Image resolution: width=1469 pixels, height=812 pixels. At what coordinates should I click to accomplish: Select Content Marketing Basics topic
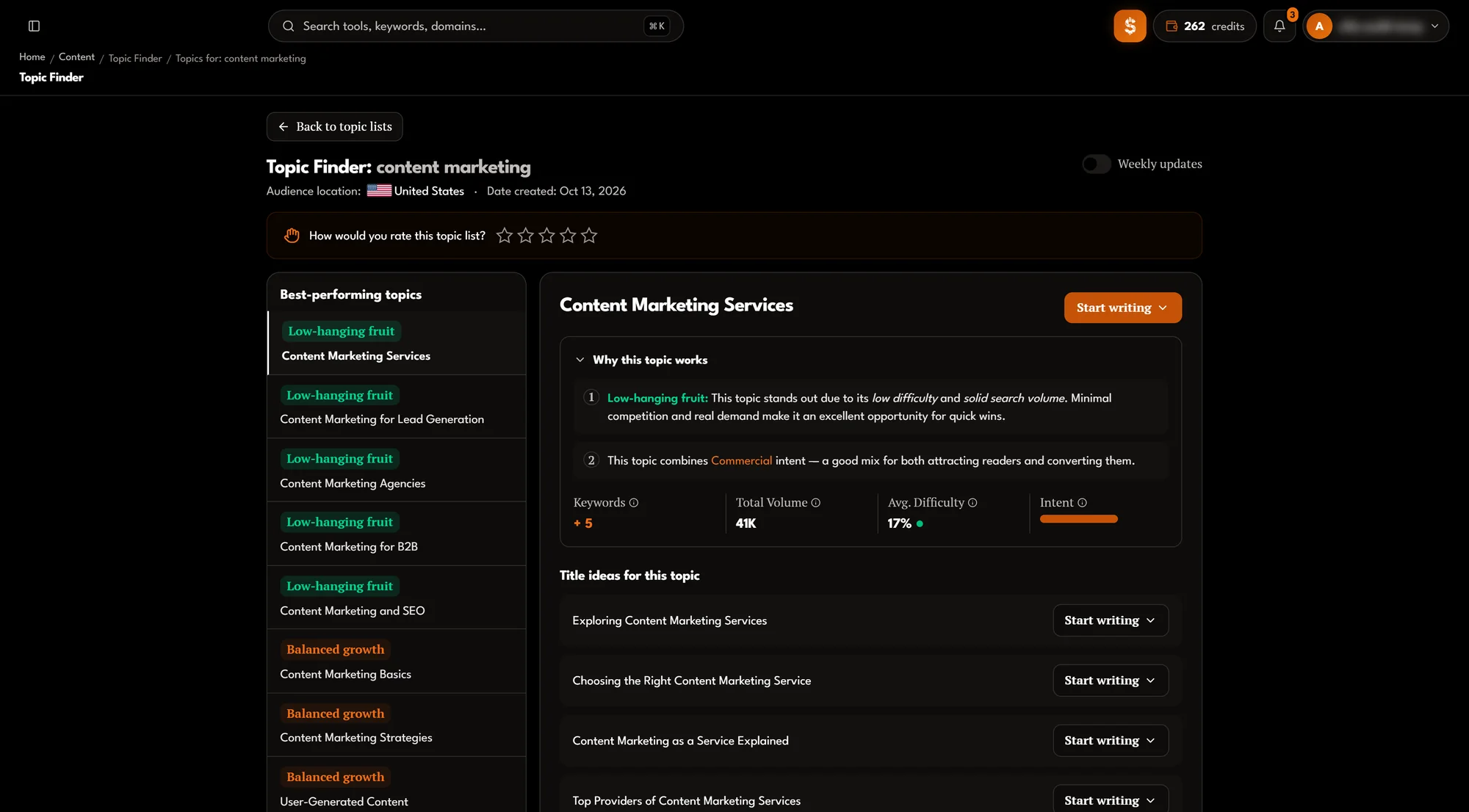tap(397, 661)
